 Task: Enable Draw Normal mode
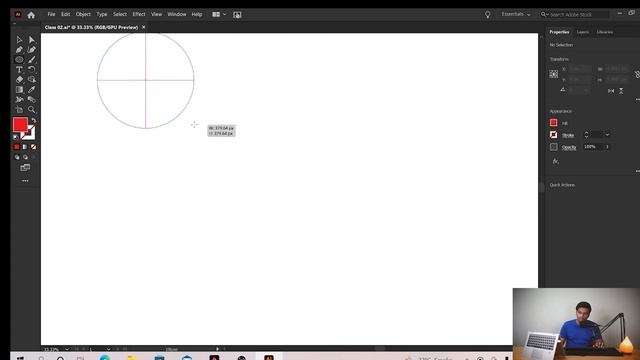pos(17,157)
